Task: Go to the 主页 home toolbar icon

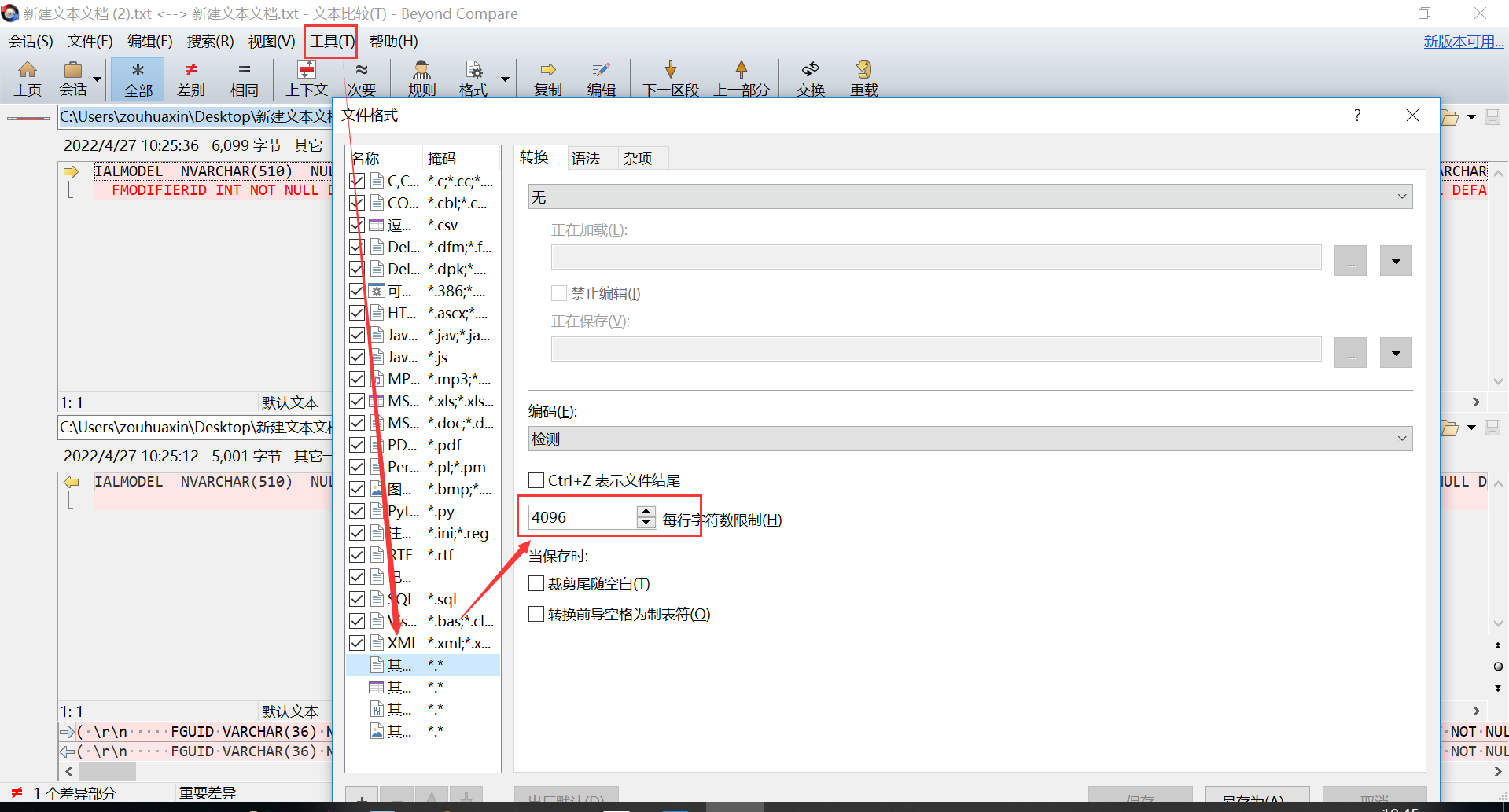Action: coord(28,79)
